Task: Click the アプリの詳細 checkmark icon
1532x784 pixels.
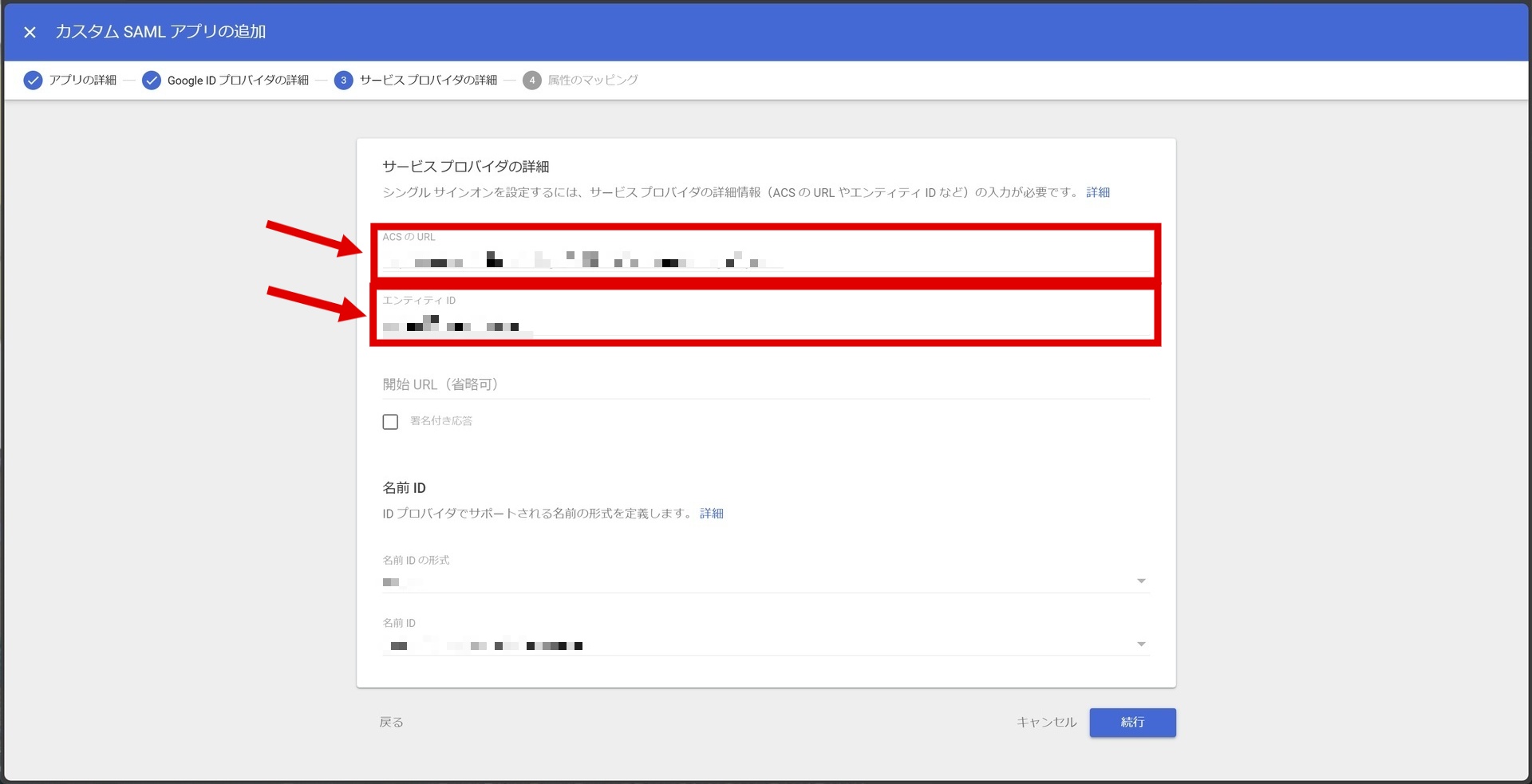Action: [33, 80]
